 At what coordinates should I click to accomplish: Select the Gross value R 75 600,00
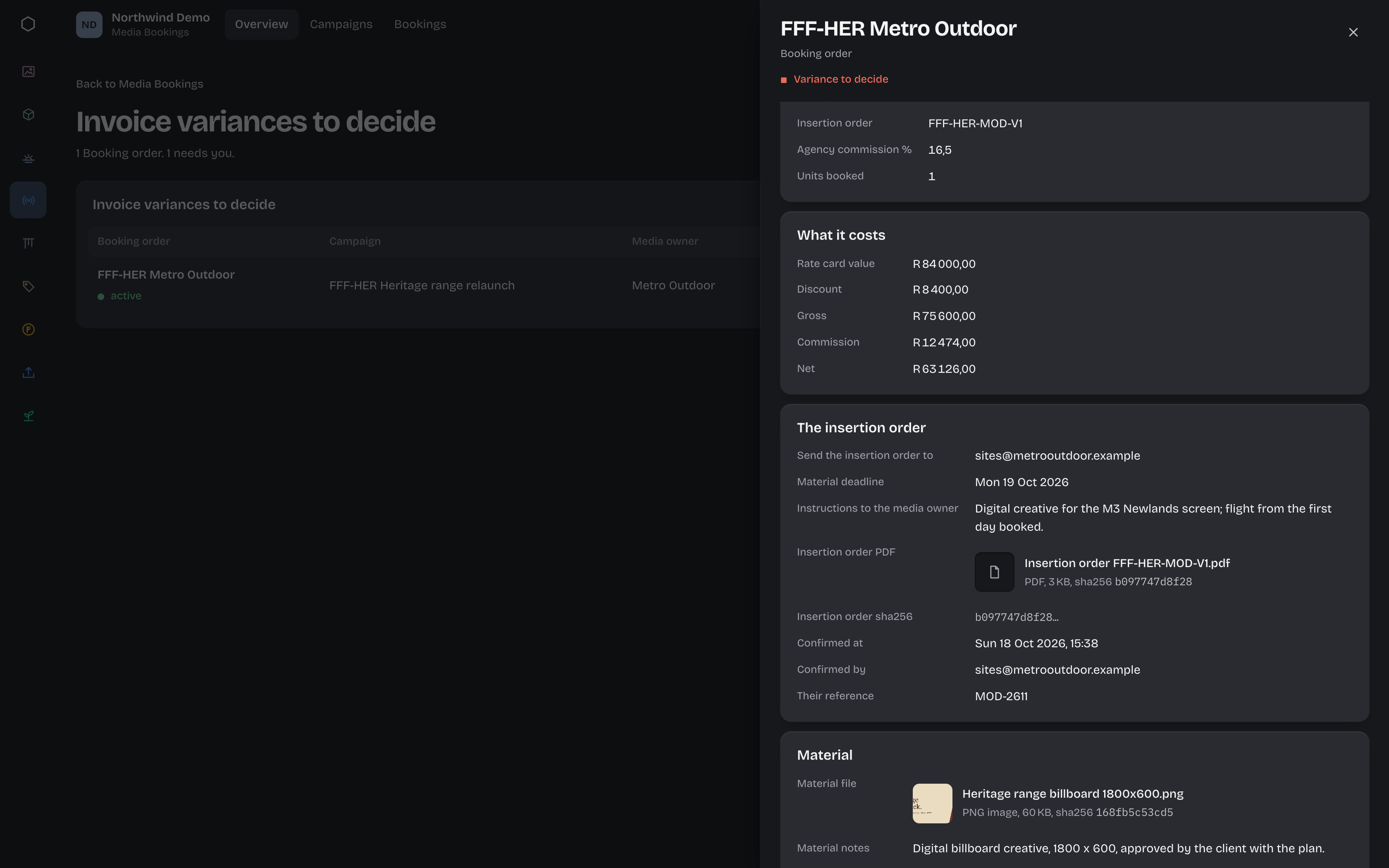pos(944,316)
